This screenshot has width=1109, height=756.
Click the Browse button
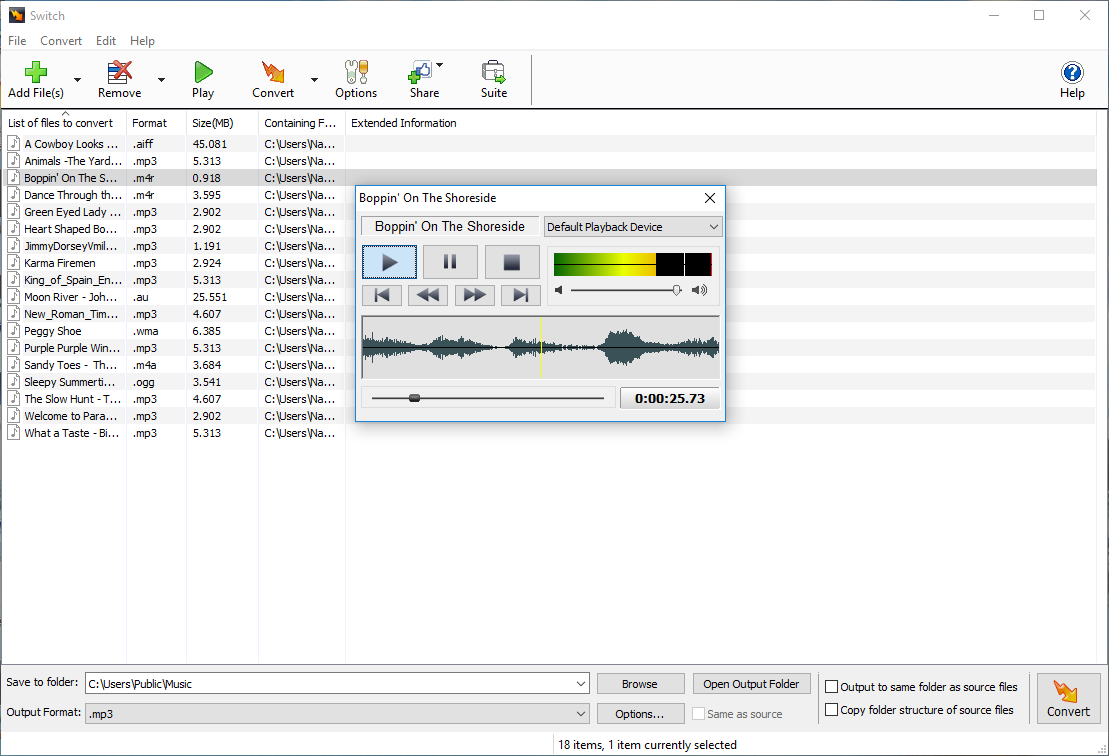(640, 683)
